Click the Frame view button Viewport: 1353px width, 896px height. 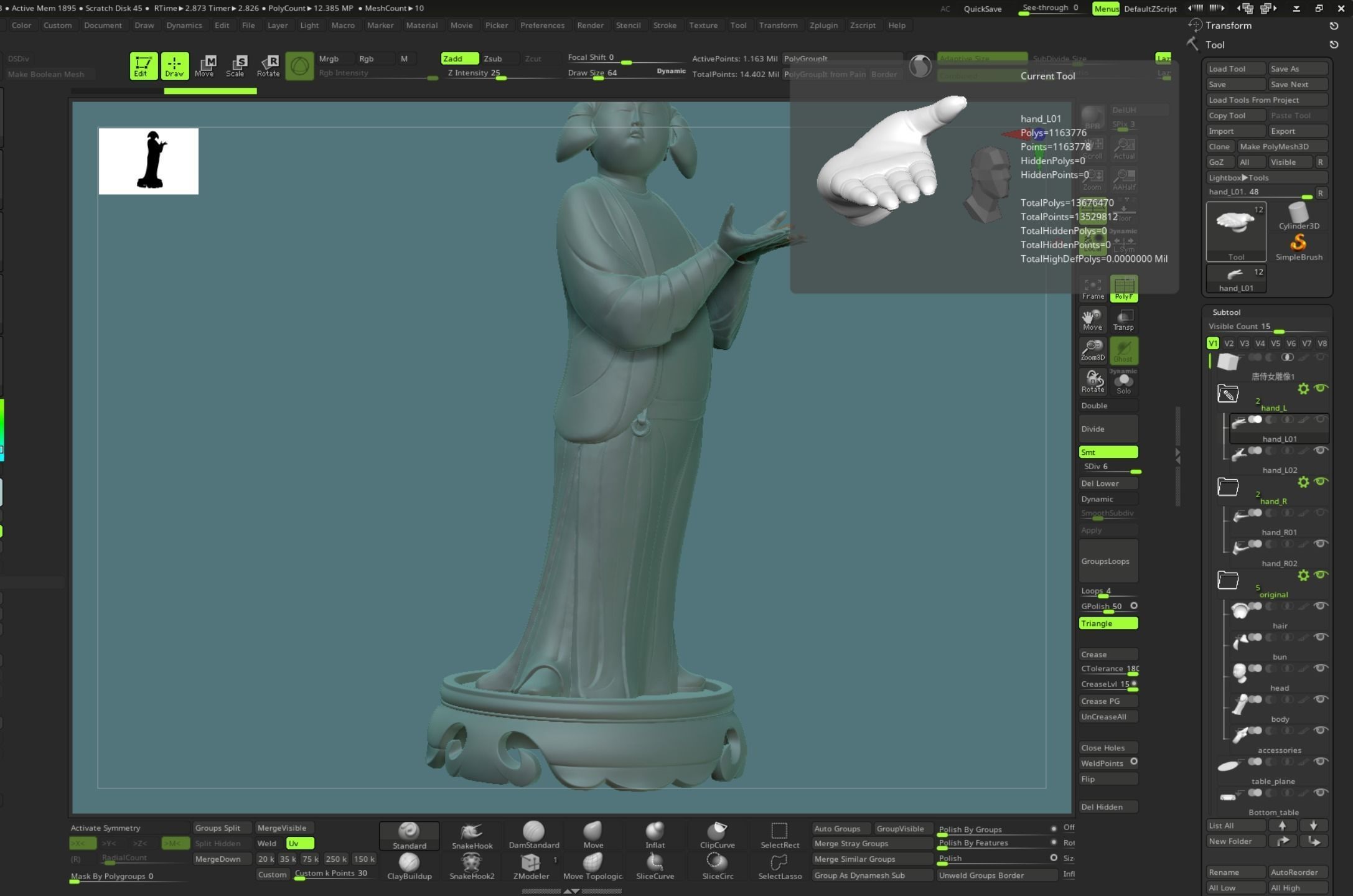tap(1093, 289)
